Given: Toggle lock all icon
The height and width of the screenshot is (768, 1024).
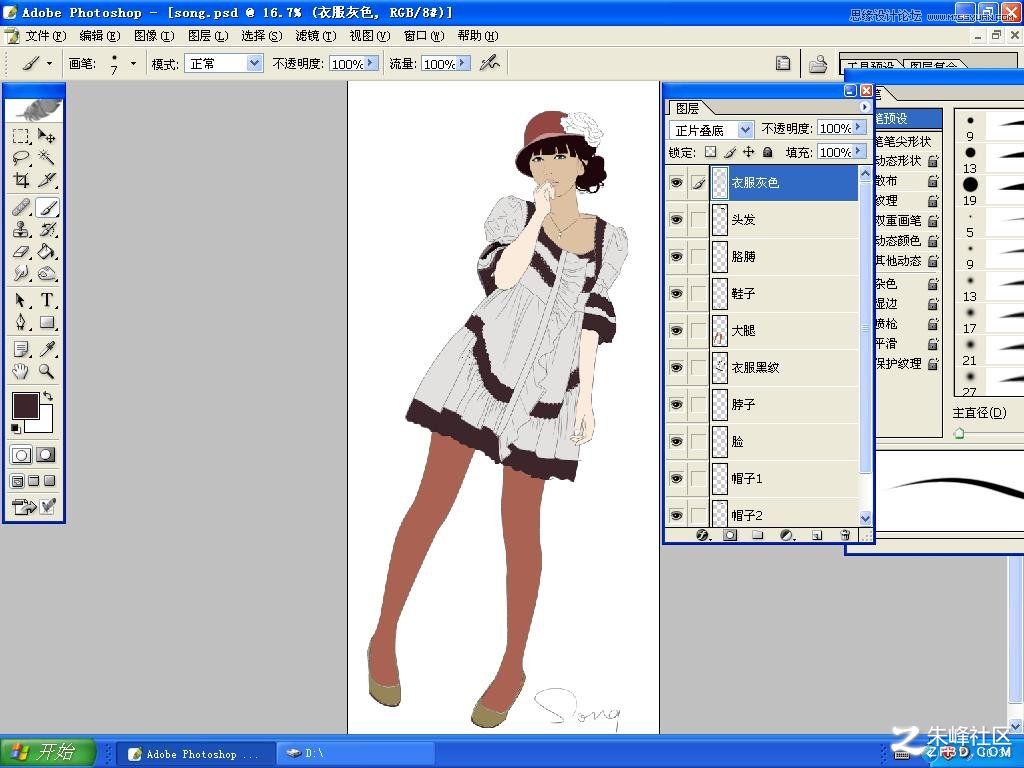Looking at the screenshot, I should pyautogui.click(x=768, y=152).
